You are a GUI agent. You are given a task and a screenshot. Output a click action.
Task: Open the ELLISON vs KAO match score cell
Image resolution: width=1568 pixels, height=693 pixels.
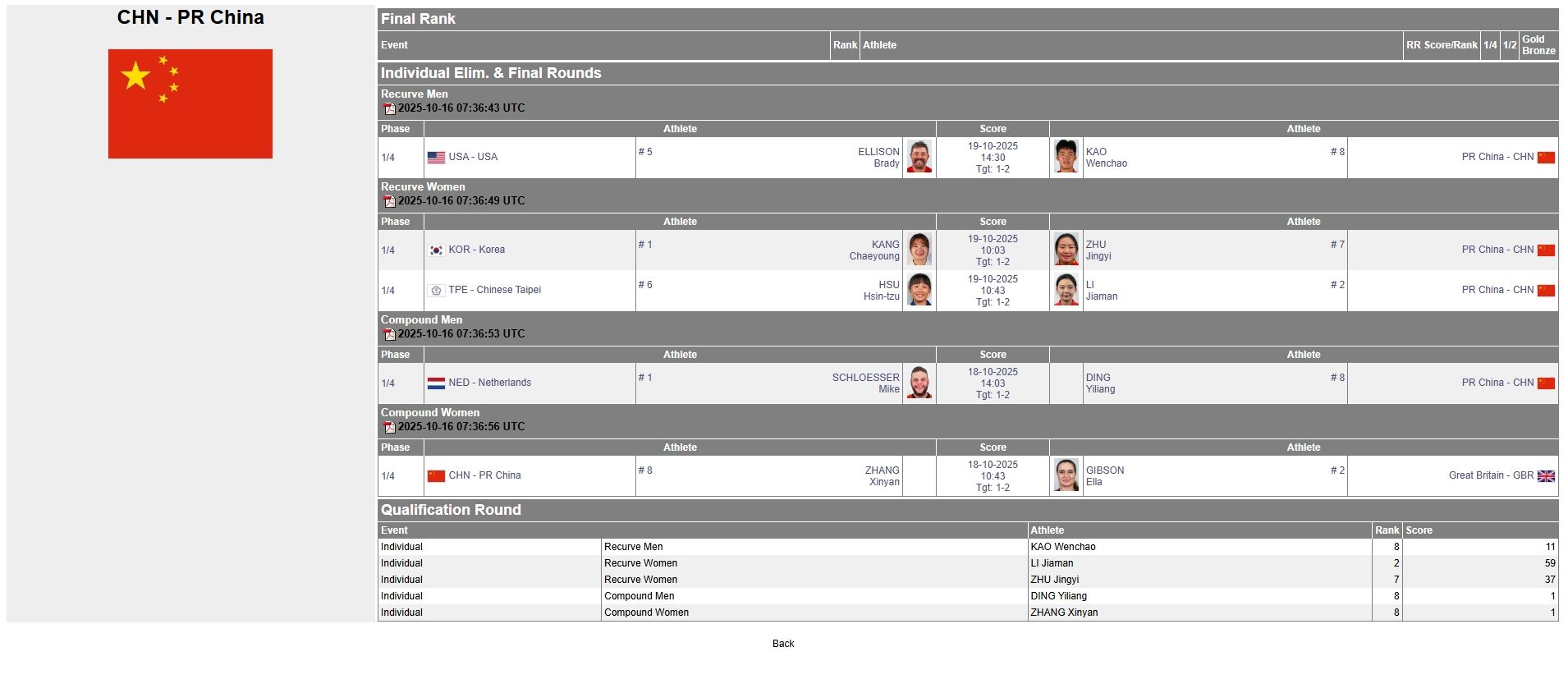tap(993, 158)
